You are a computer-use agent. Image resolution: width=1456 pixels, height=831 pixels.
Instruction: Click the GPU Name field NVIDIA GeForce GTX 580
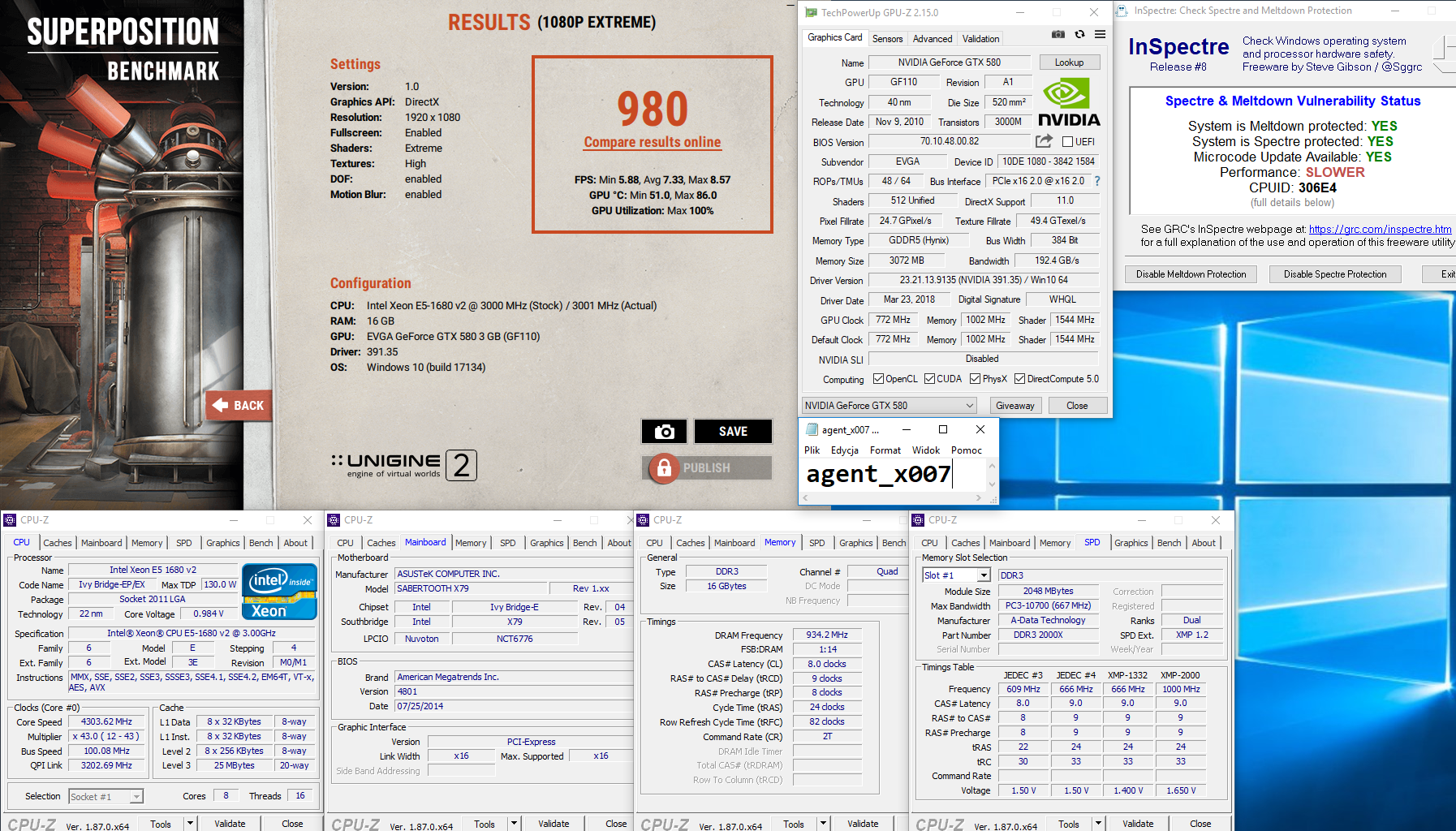click(x=949, y=62)
